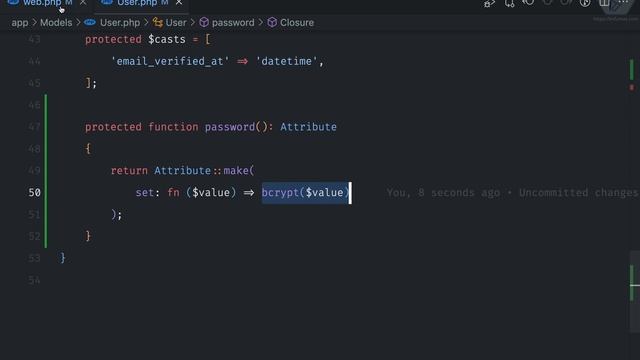Place cursor on '$casts' variable
Viewport: 640px width, 360px height.
[167, 40]
